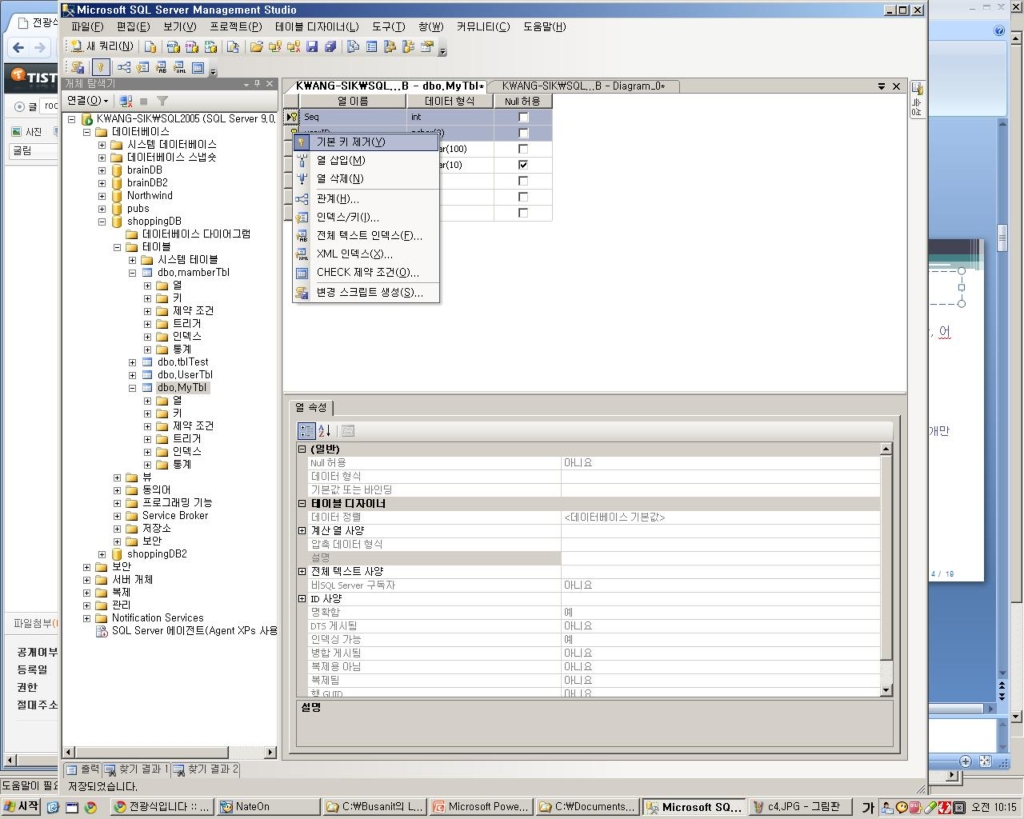
Task: Click the Property Pages icon in column properties
Action: (x=347, y=430)
